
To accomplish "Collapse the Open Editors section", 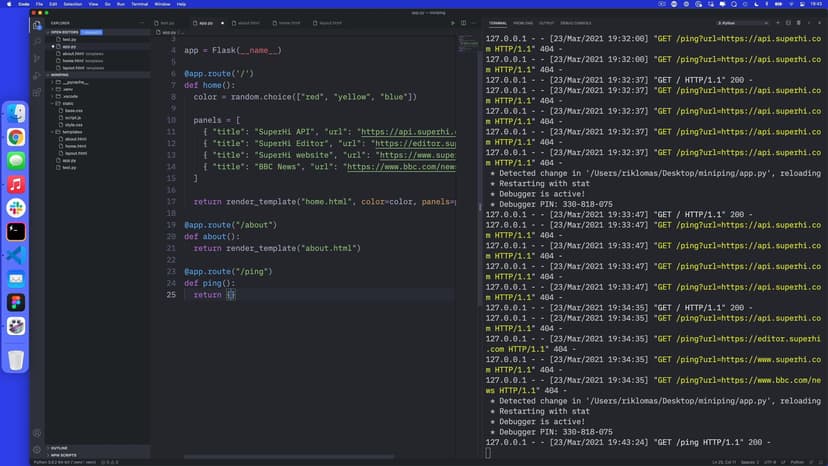I will point(63,32).
